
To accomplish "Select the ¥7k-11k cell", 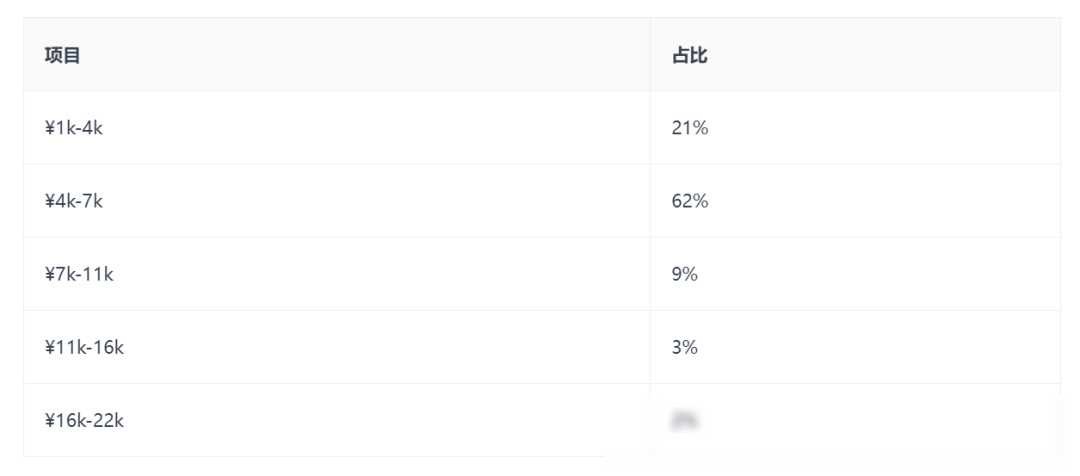I will click(338, 274).
